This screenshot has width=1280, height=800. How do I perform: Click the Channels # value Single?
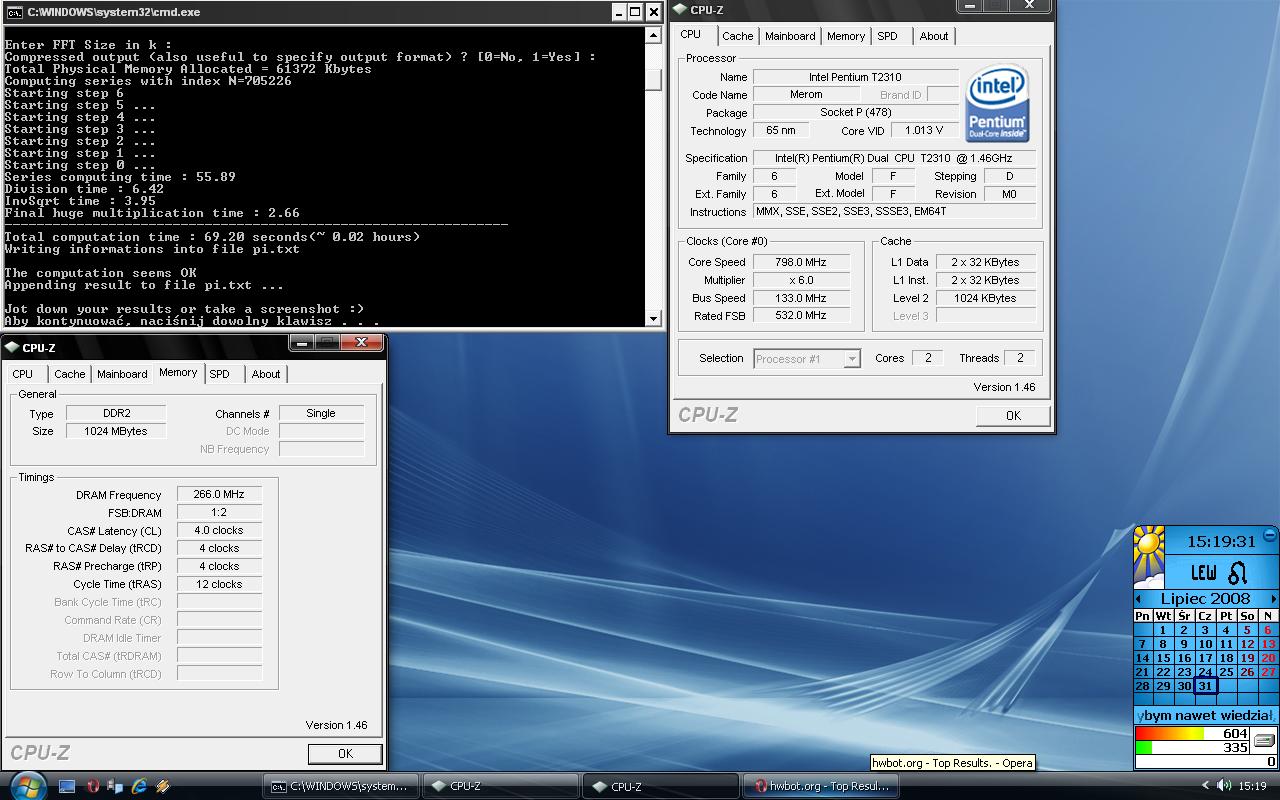(x=321, y=413)
